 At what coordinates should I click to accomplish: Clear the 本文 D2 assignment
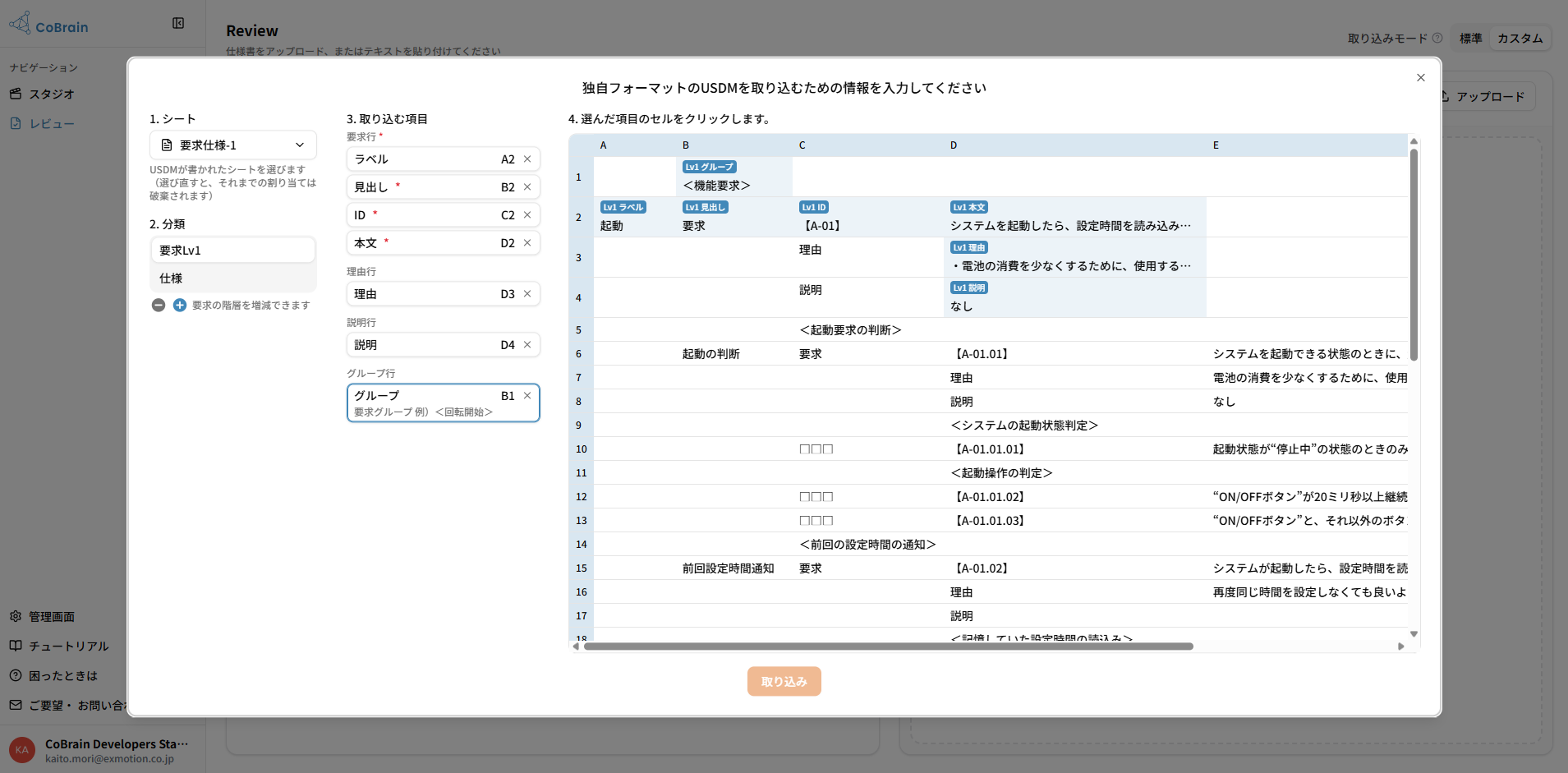[x=527, y=243]
